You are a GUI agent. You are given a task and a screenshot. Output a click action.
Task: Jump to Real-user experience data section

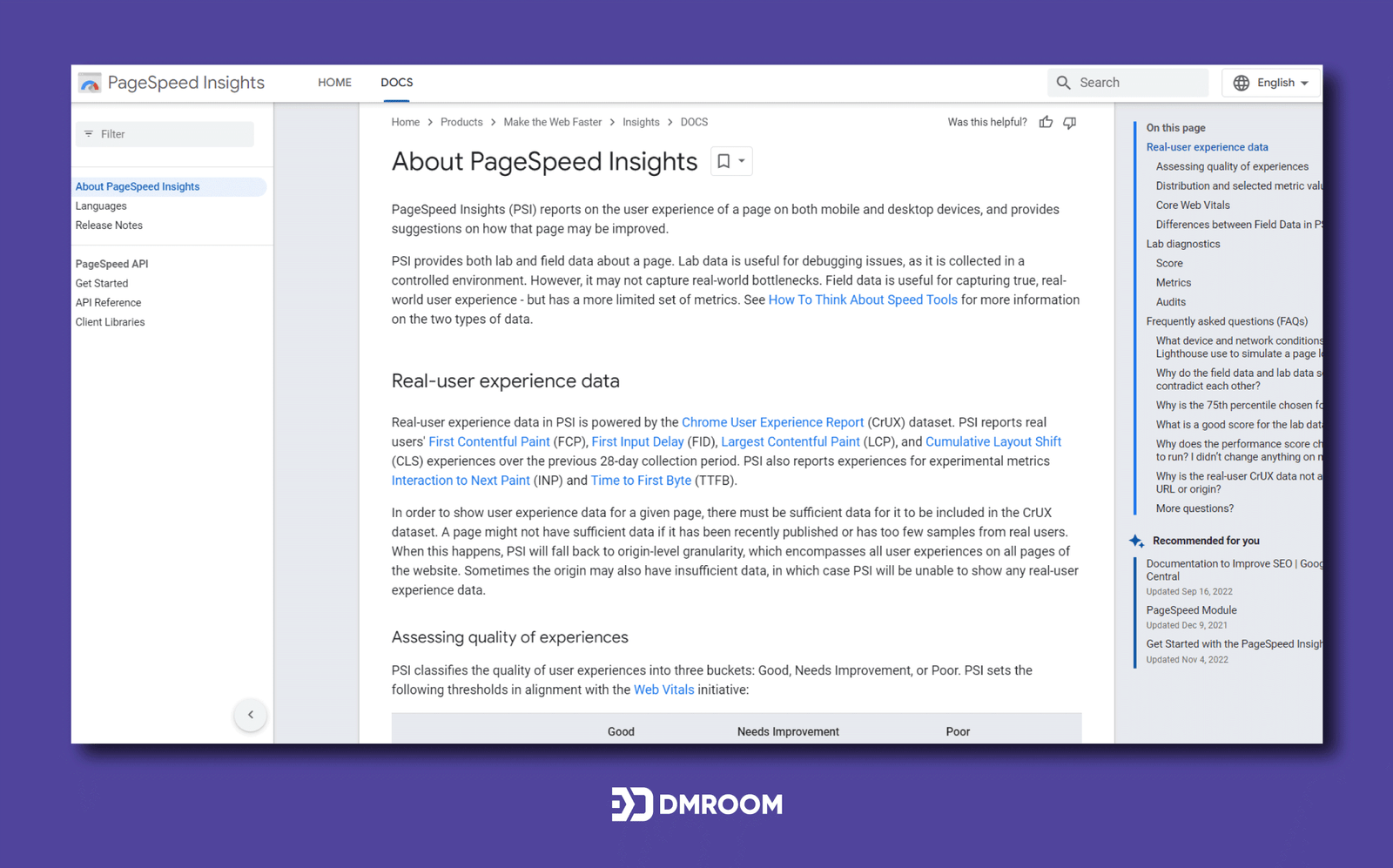(x=1207, y=147)
